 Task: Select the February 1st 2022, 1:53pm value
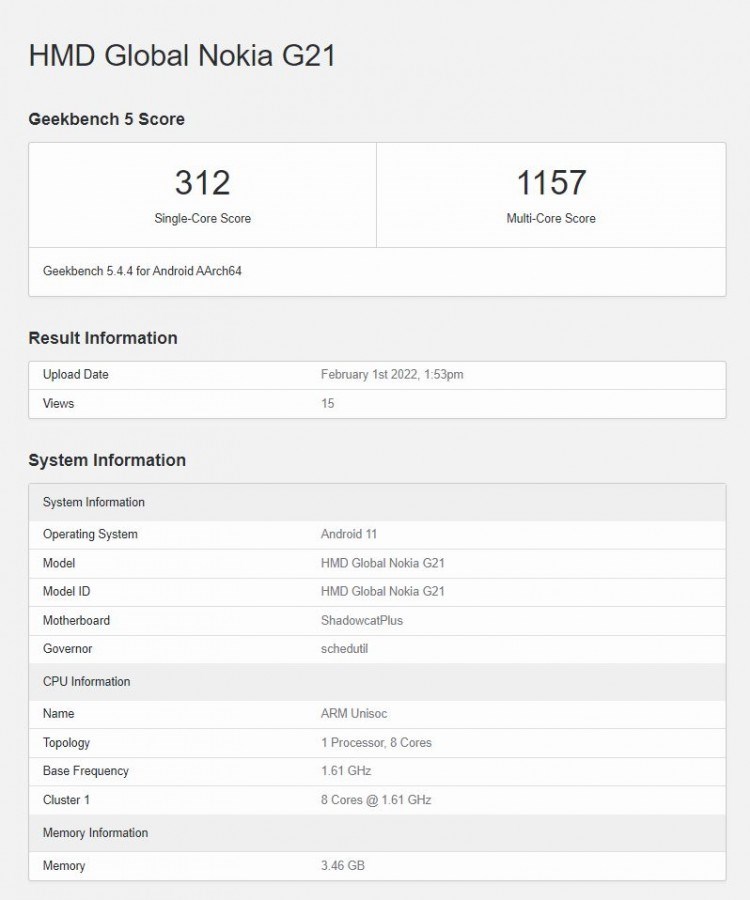click(x=392, y=374)
